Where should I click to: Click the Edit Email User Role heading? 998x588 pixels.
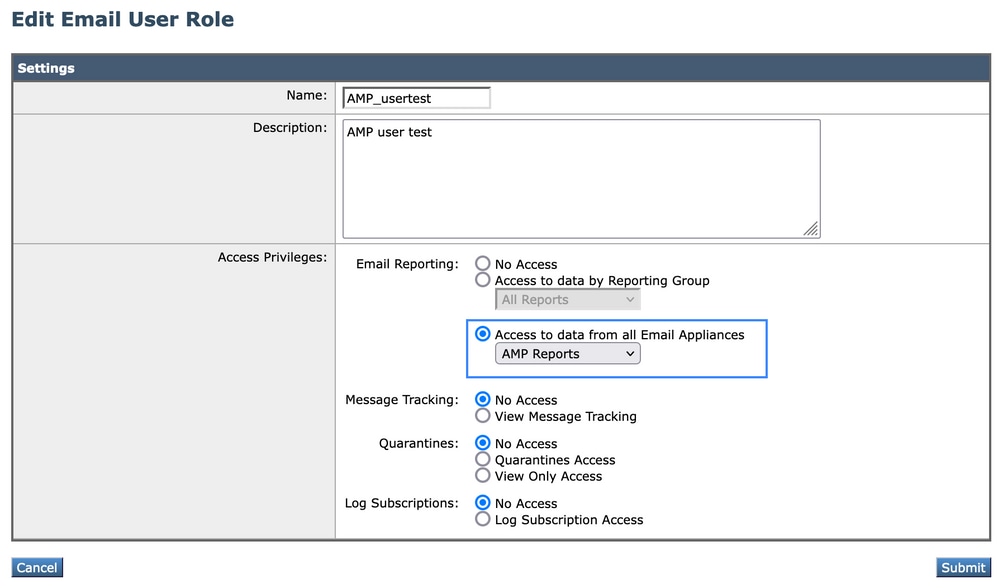point(123,19)
